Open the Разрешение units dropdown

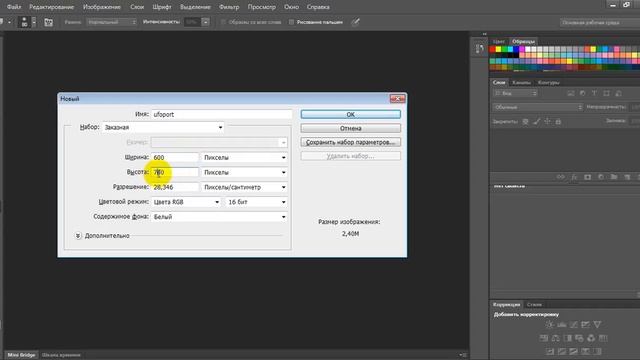(244, 187)
